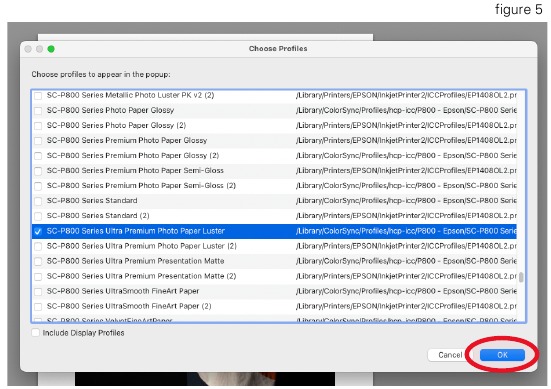Check Premium Photo Paper Semi-Gloss (2) box

(x=38, y=186)
